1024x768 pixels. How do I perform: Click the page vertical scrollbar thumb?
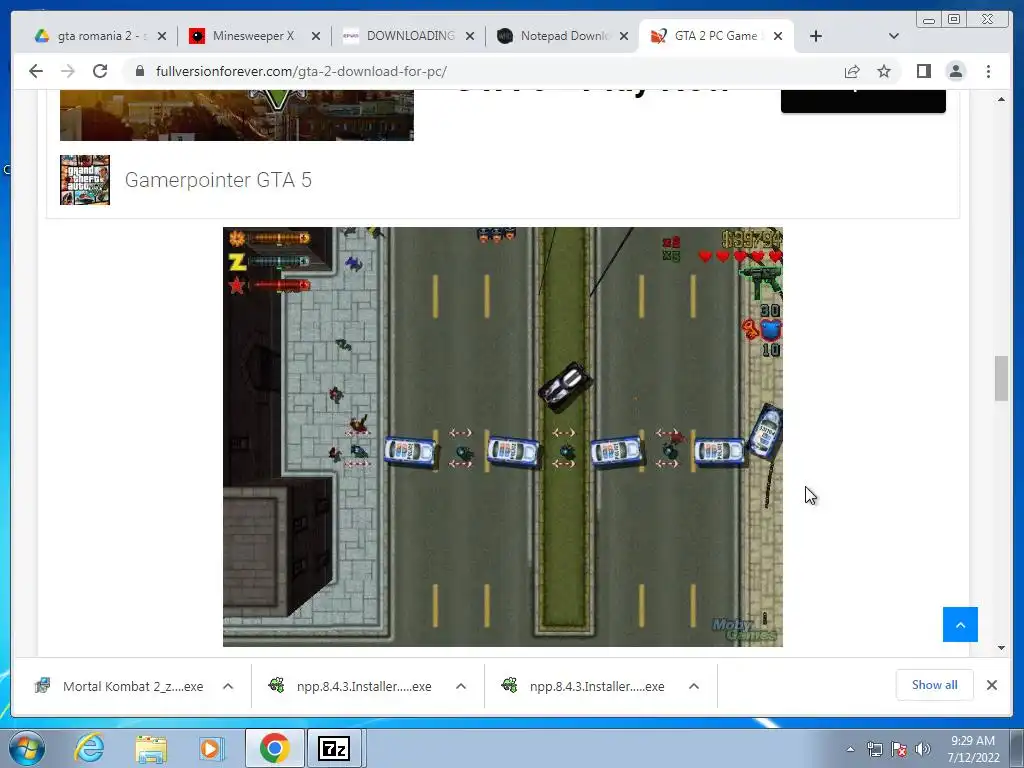[x=1001, y=378]
